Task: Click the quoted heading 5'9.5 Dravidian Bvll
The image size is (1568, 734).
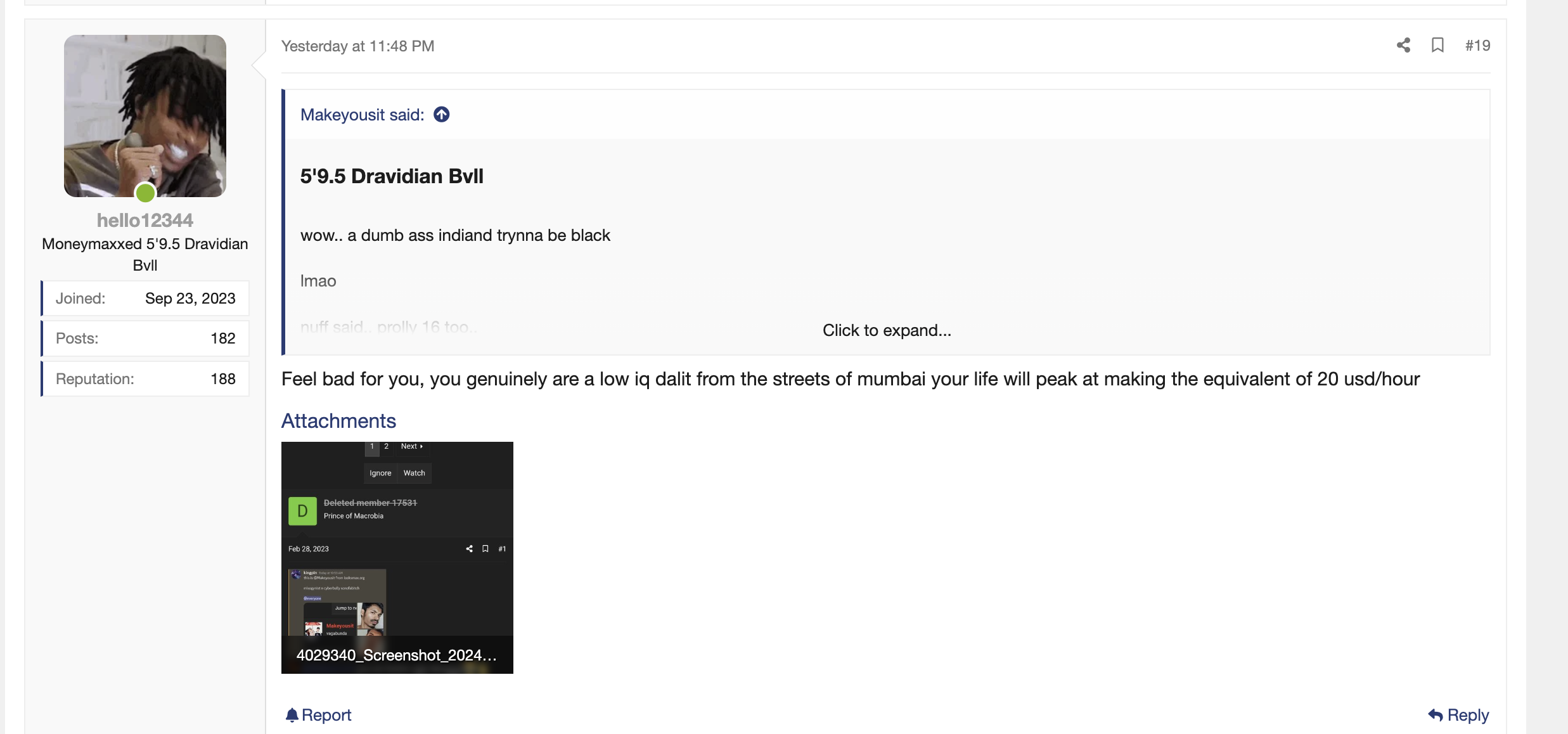Action: coord(392,176)
